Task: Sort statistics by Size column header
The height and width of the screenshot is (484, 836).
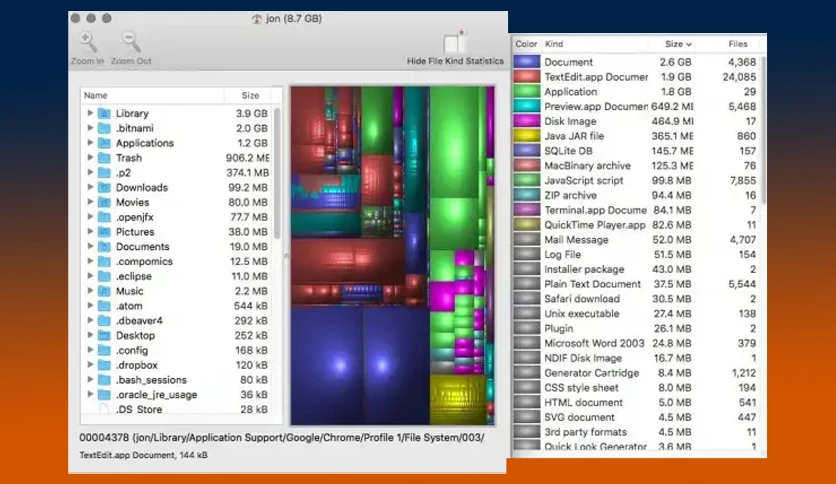Action: tap(672, 44)
